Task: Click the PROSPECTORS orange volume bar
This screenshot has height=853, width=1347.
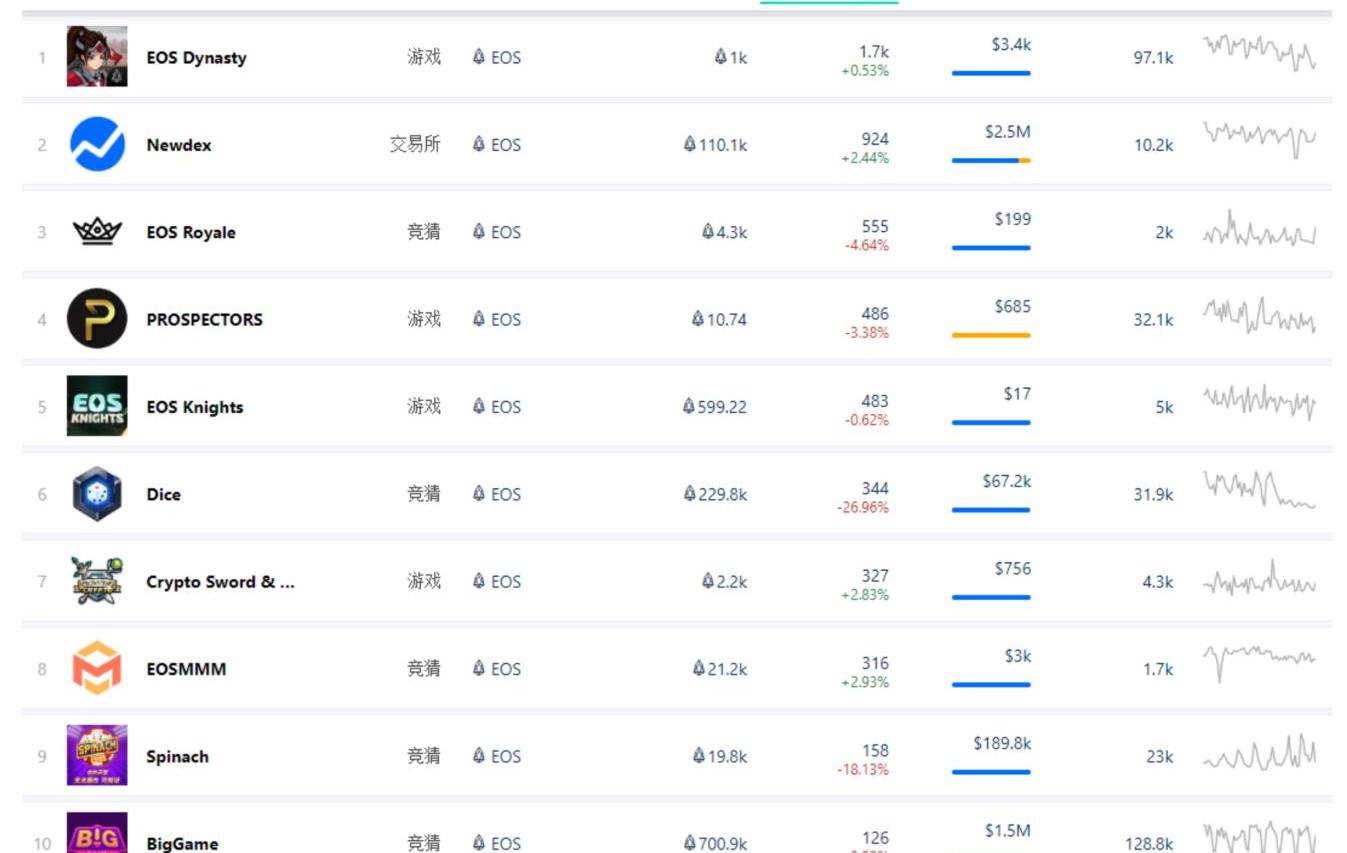Action: click(991, 335)
